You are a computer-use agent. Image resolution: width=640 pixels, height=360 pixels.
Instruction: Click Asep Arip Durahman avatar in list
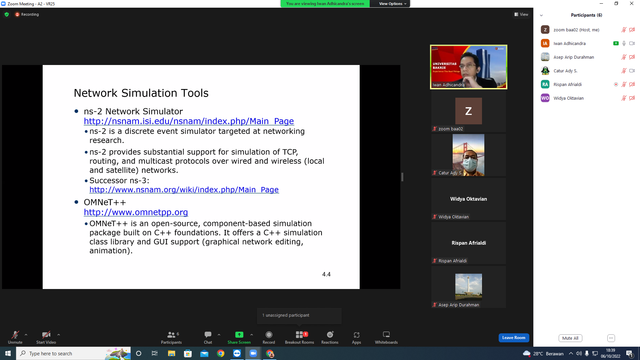click(x=545, y=57)
